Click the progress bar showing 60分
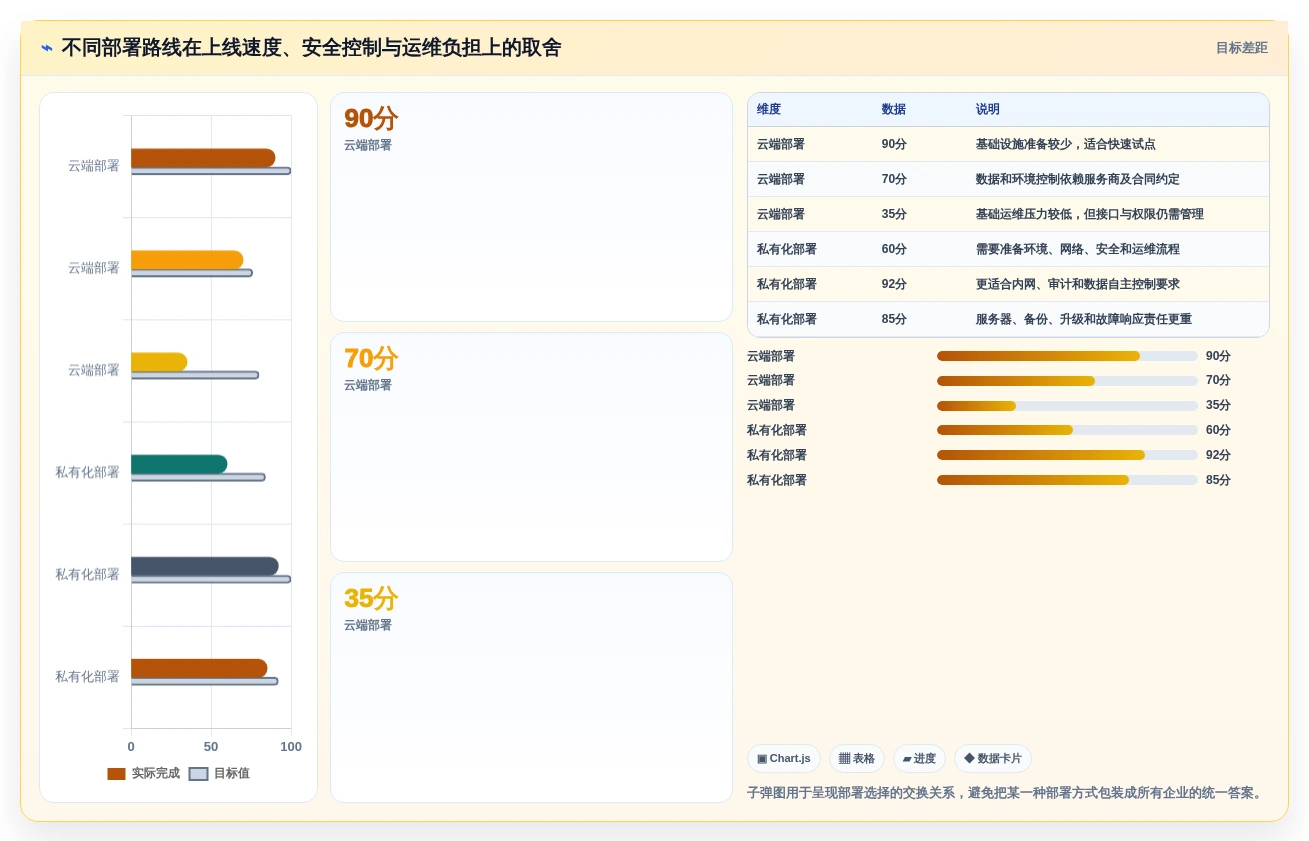Viewport: 1309px width, 841px height. pyautogui.click(x=1067, y=430)
